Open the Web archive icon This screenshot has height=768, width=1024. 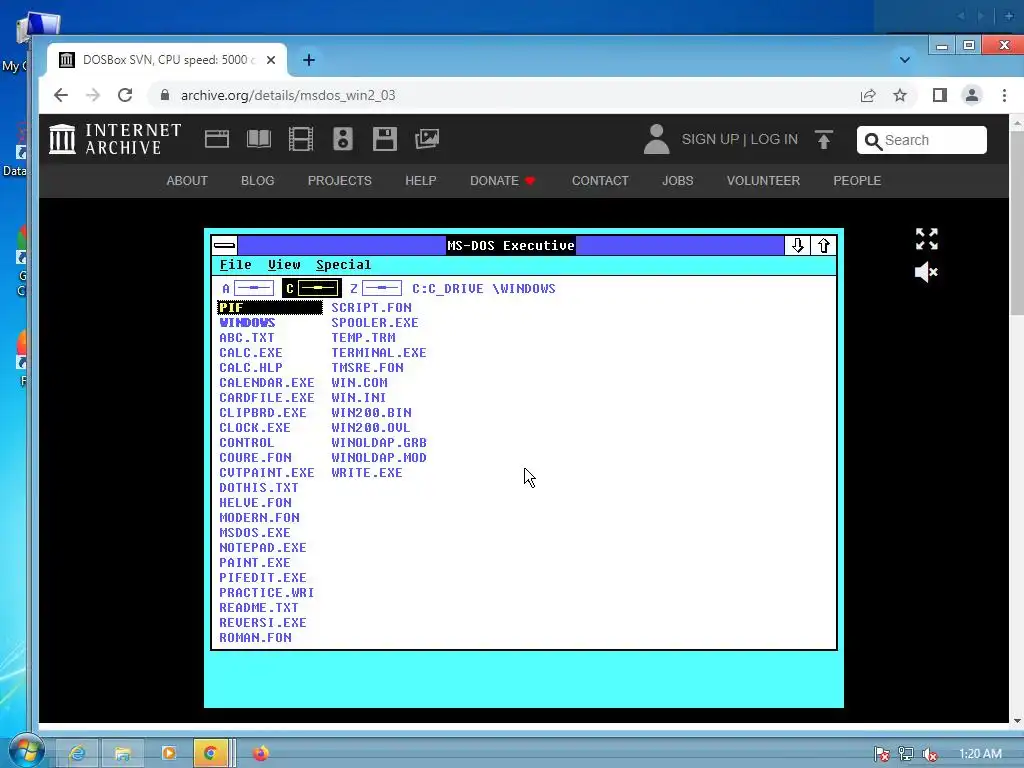coord(217,139)
